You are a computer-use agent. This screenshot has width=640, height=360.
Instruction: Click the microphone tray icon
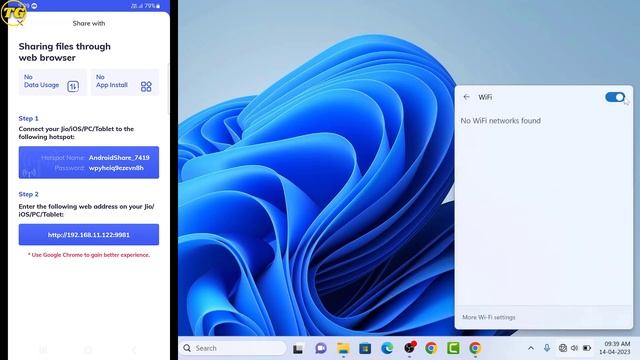pyautogui.click(x=547, y=348)
